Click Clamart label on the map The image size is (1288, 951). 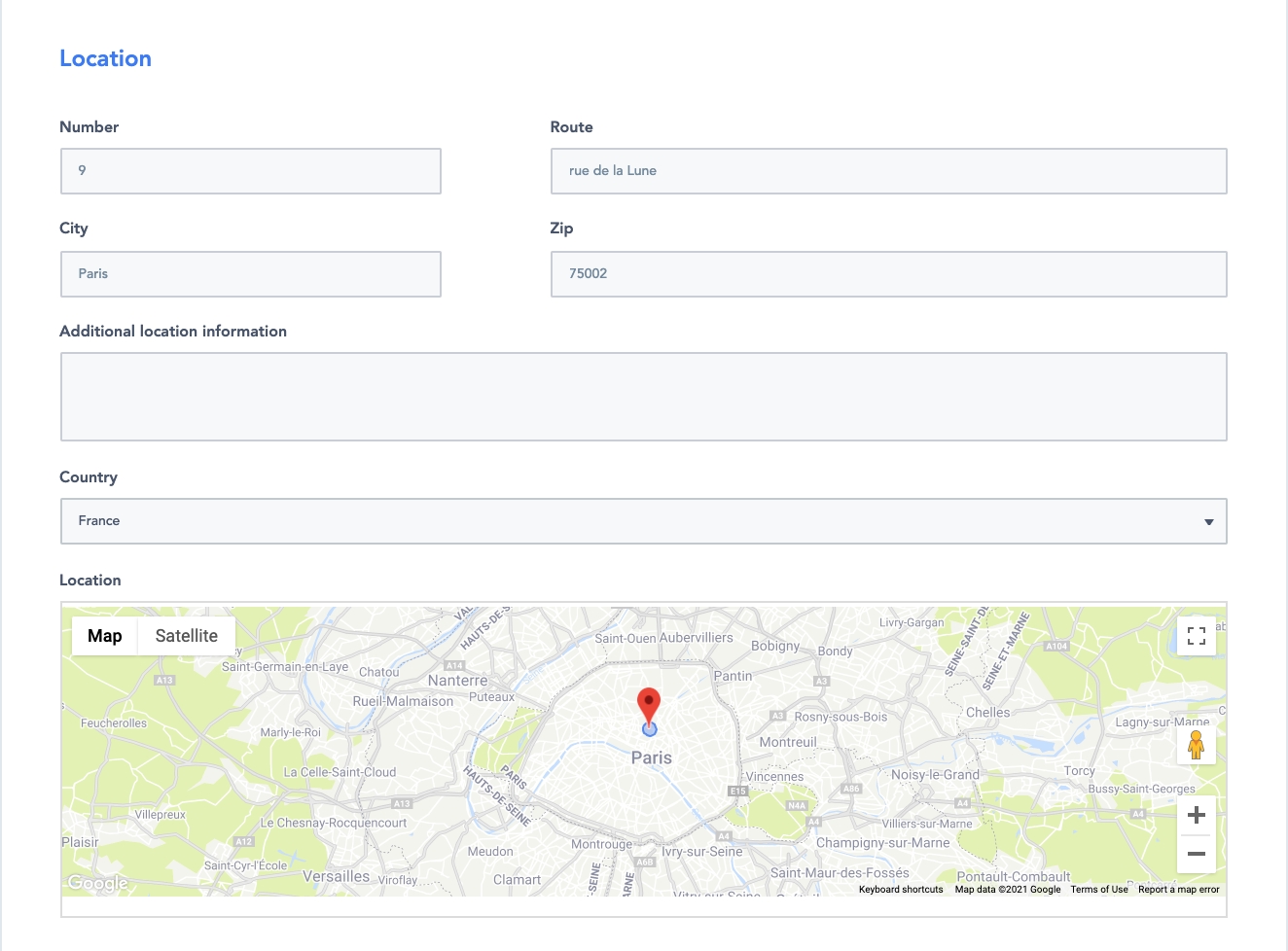517,880
